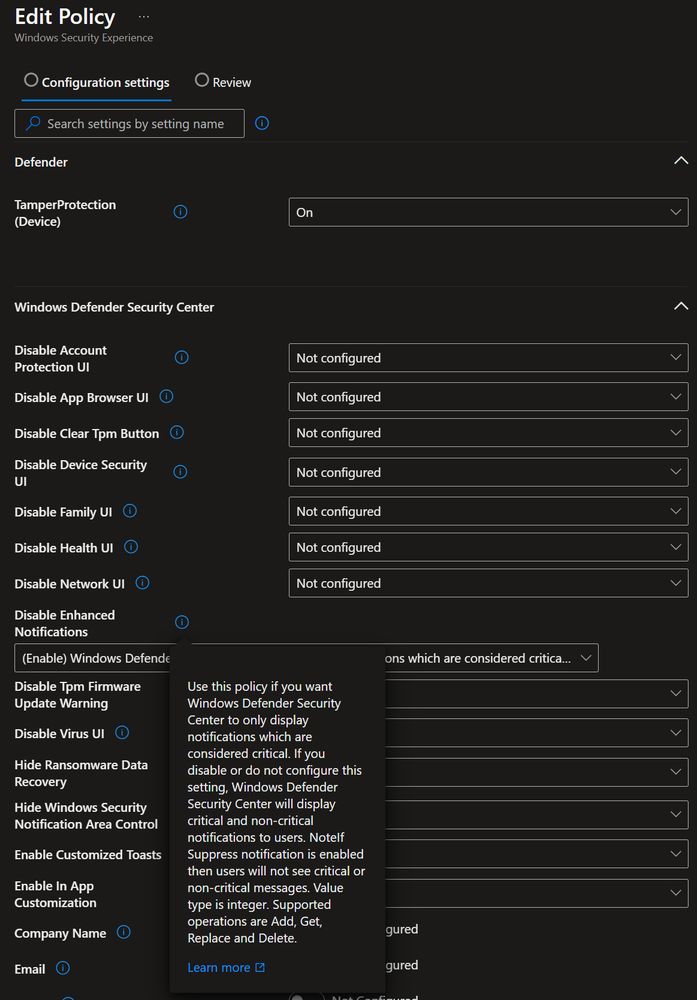Viewport: 697px width, 1000px height.
Task: Open Disable Clear Tpm Button dropdown
Action: pos(488,433)
